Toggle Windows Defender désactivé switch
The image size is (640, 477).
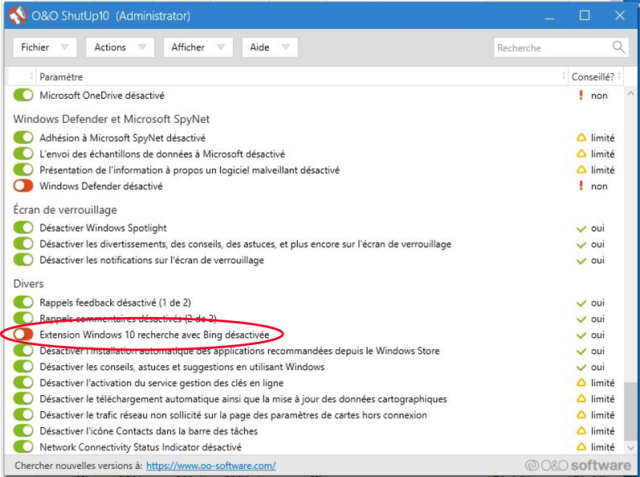click(23, 186)
